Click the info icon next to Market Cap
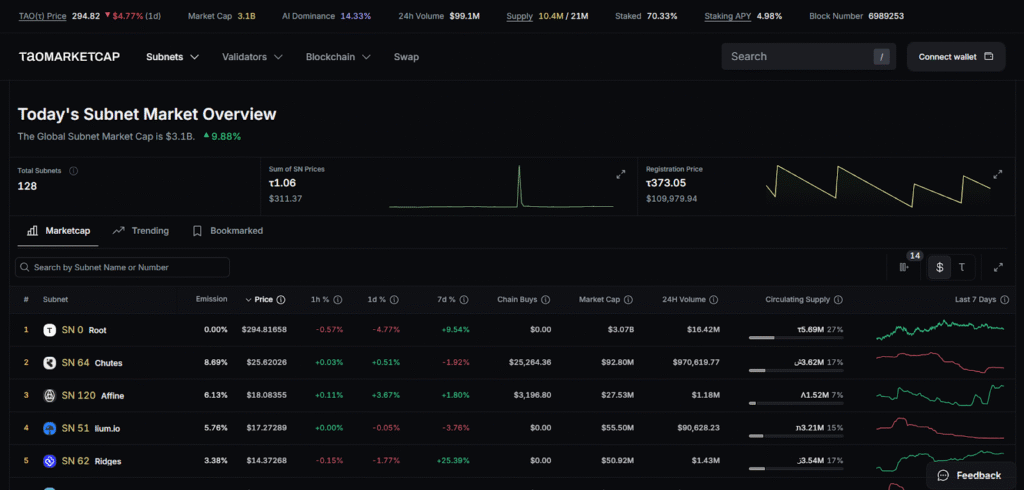Image resolution: width=1024 pixels, height=490 pixels. [x=627, y=300]
